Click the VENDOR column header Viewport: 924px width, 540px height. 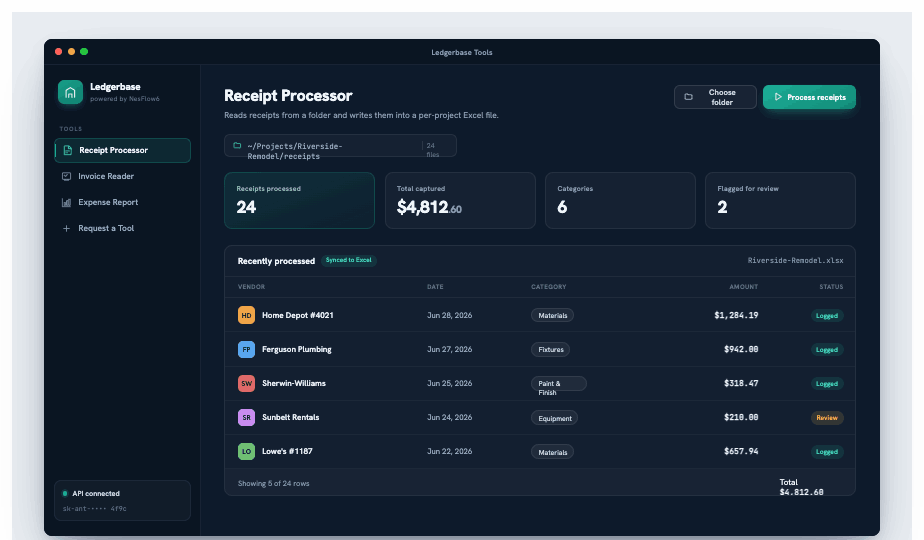click(252, 287)
